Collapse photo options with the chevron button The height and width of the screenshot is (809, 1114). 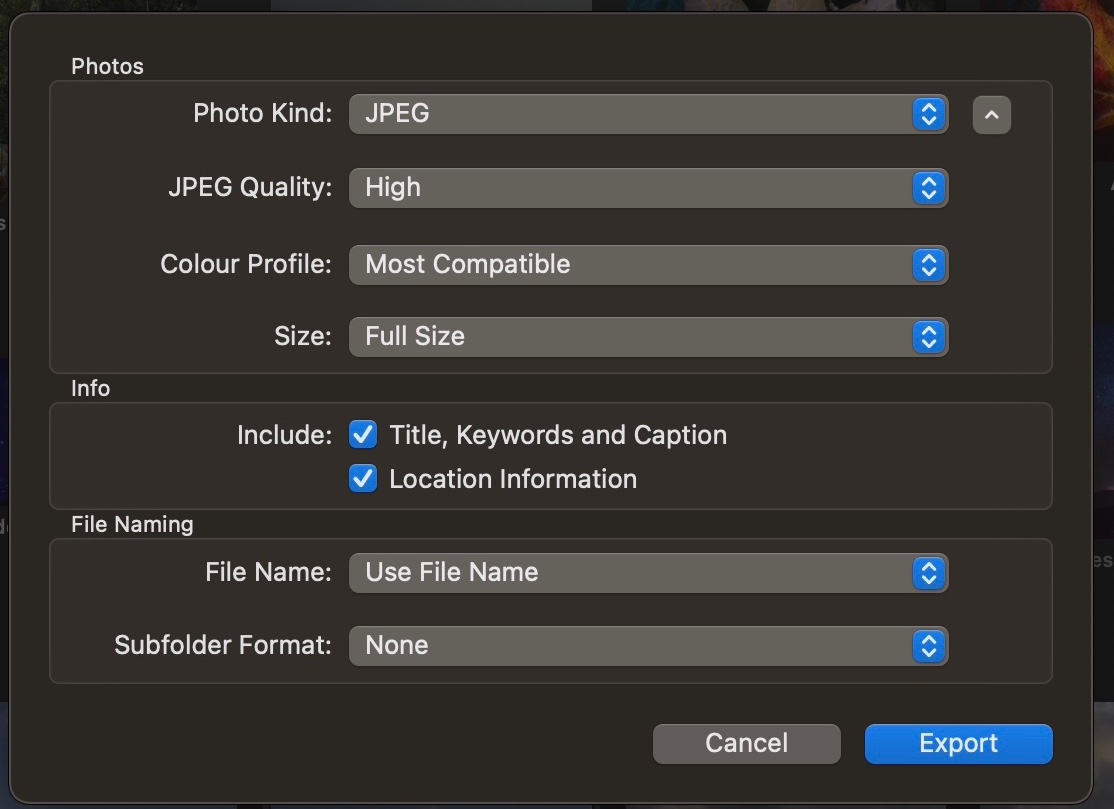991,115
